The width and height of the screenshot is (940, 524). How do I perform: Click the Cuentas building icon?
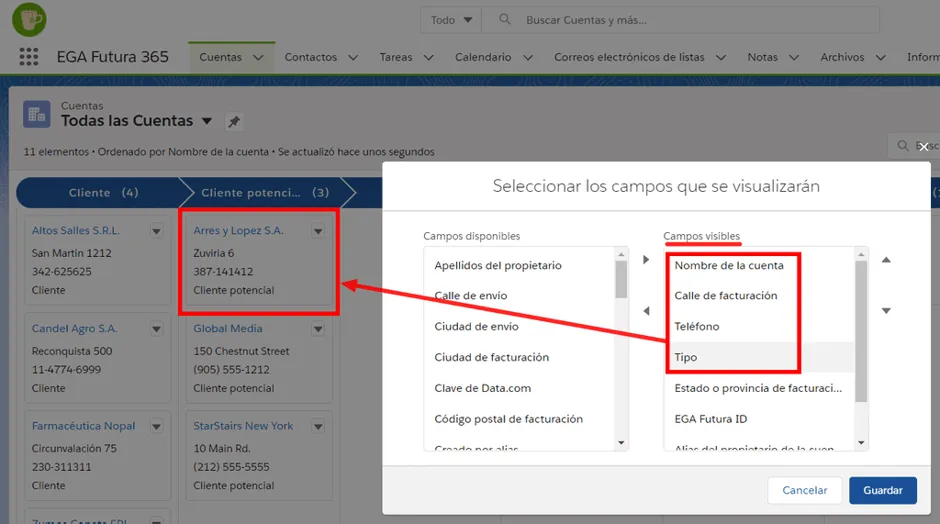coord(37,114)
